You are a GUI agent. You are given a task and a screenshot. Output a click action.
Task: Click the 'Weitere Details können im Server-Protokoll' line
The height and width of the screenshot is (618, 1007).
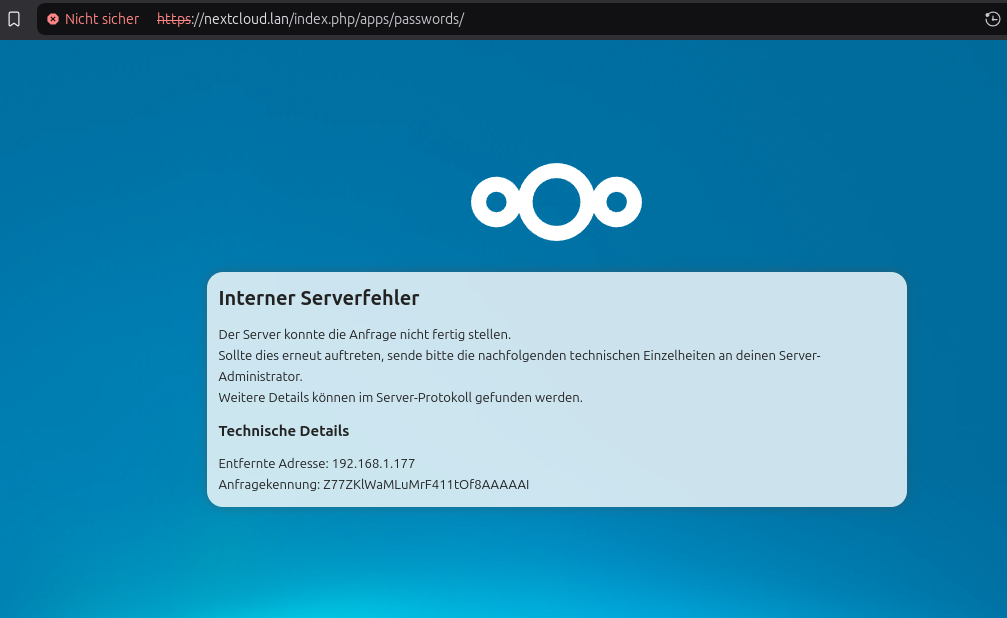coord(400,398)
